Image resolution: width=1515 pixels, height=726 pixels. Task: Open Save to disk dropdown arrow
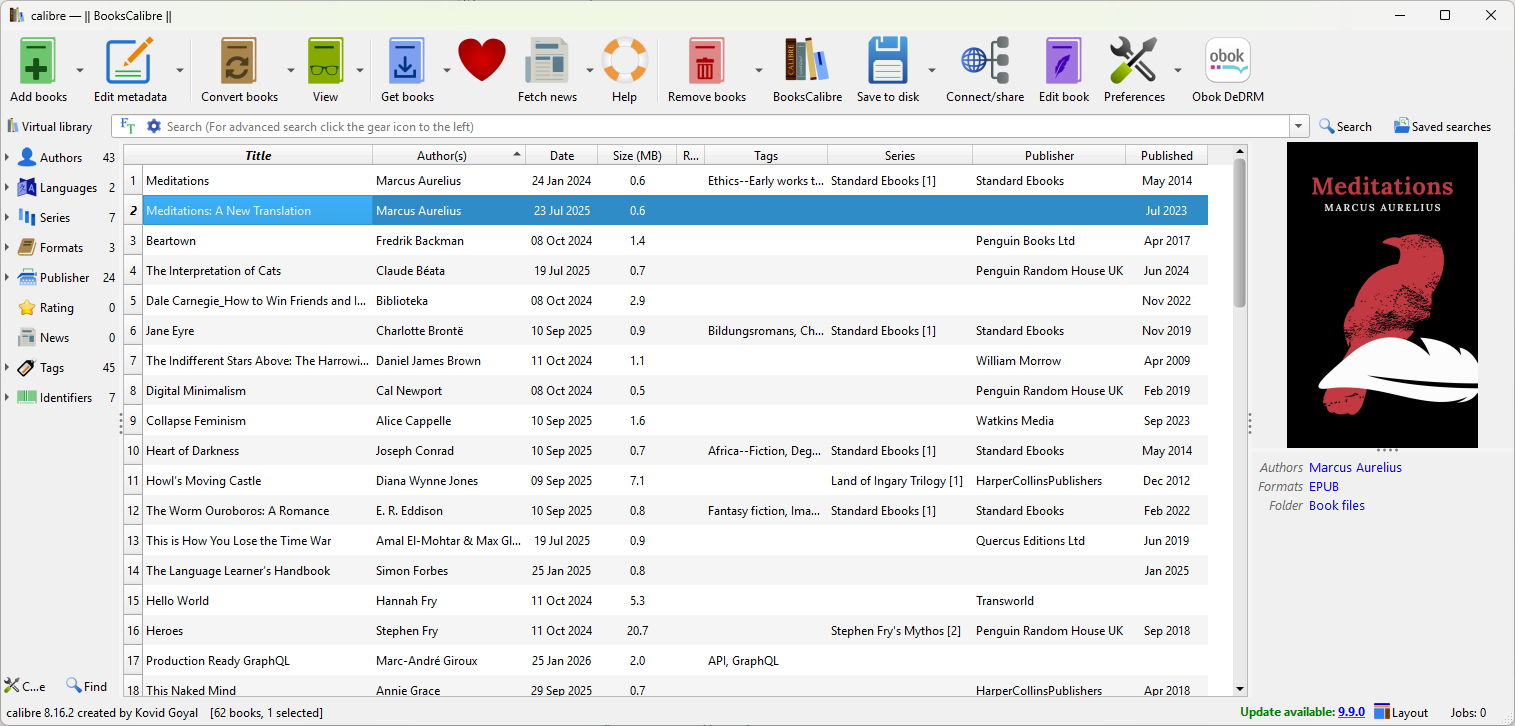coord(932,70)
